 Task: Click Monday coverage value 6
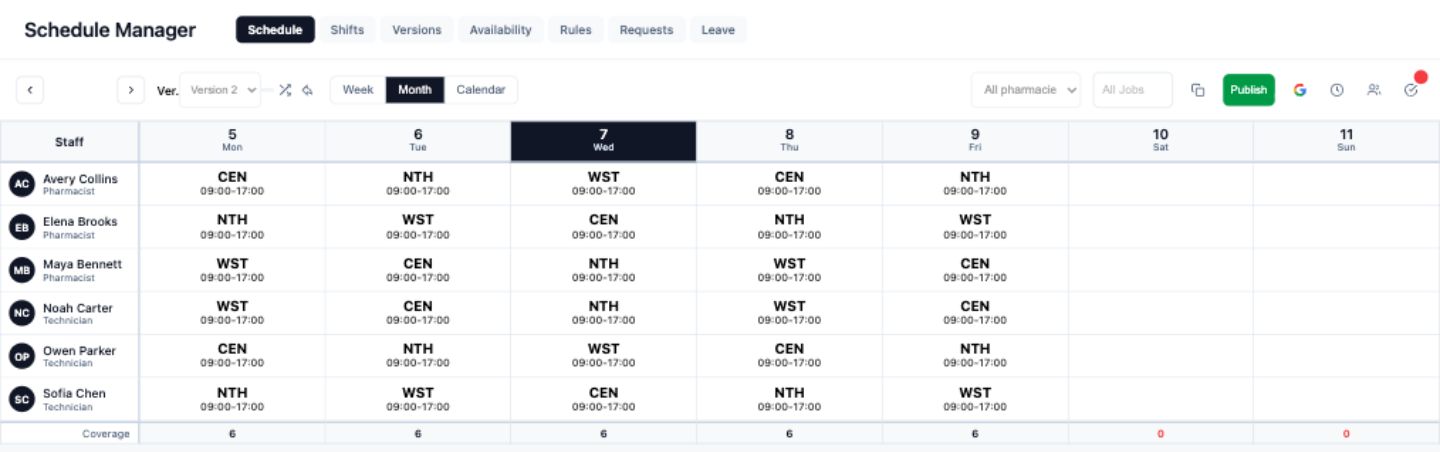[x=232, y=434]
